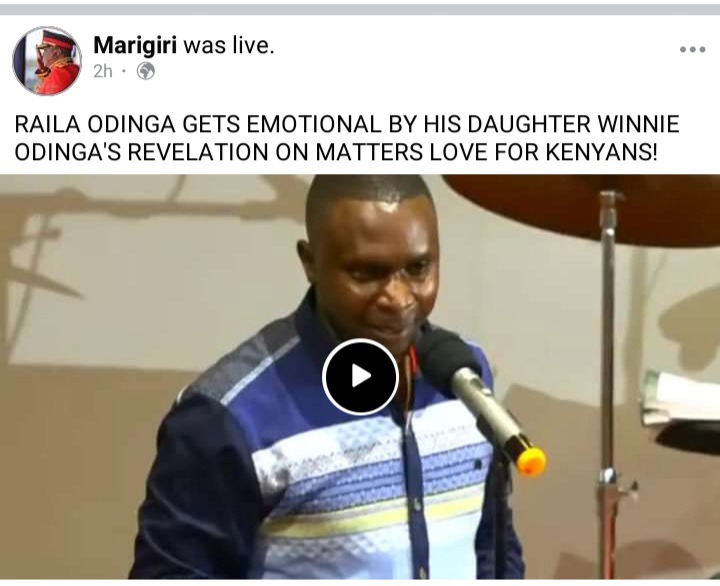This screenshot has width=720, height=586.
Task: Click the 'RAILA ODINGA GETS EMOTIONAL' caption line
Action: pyautogui.click(x=347, y=124)
